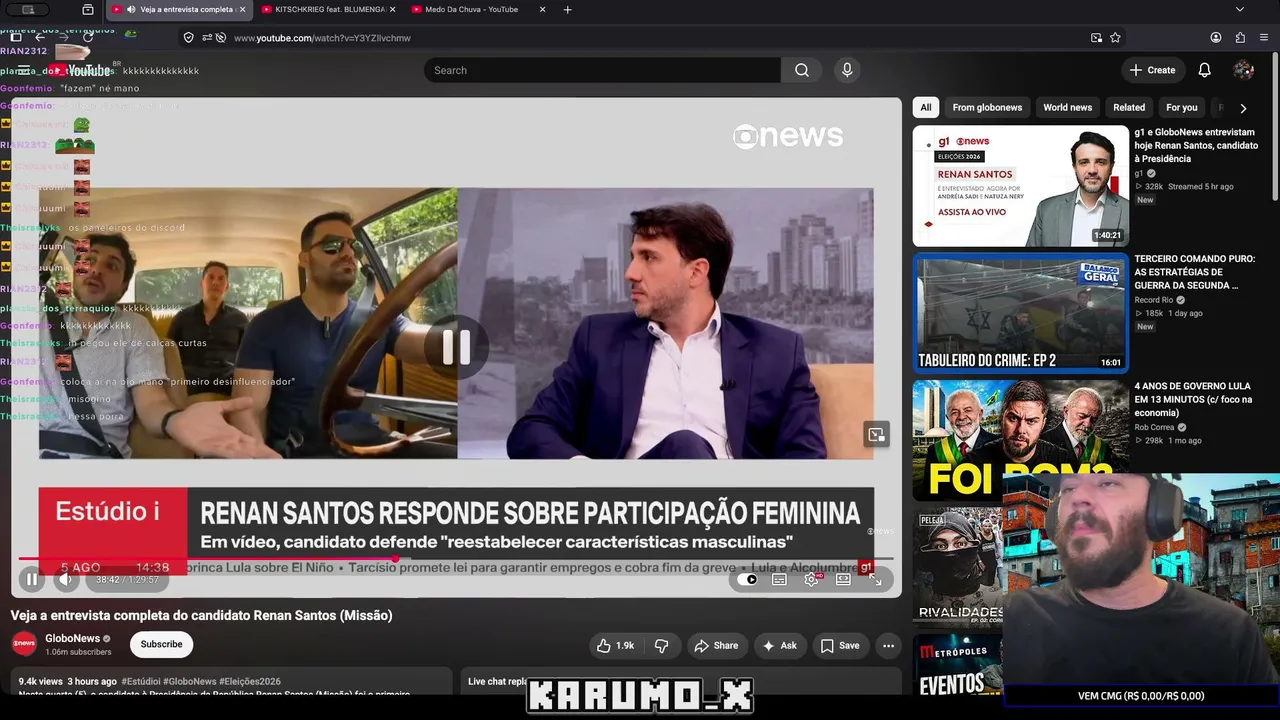Switch to theater mode
Viewport: 1280px width, 720px height.
click(x=843, y=579)
